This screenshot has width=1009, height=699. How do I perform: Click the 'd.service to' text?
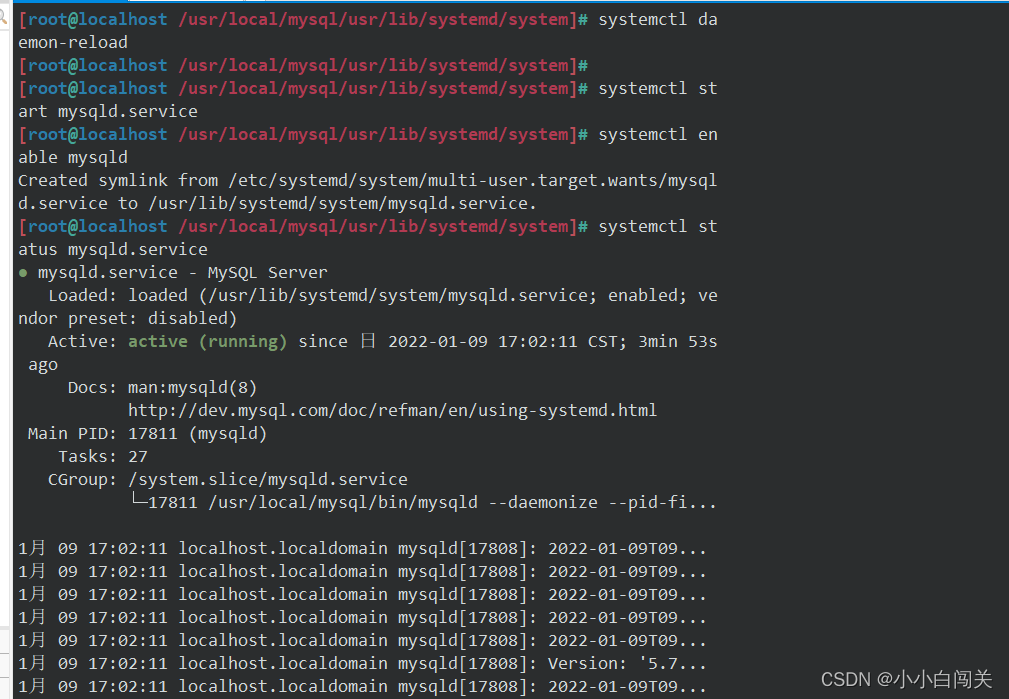click(78, 203)
